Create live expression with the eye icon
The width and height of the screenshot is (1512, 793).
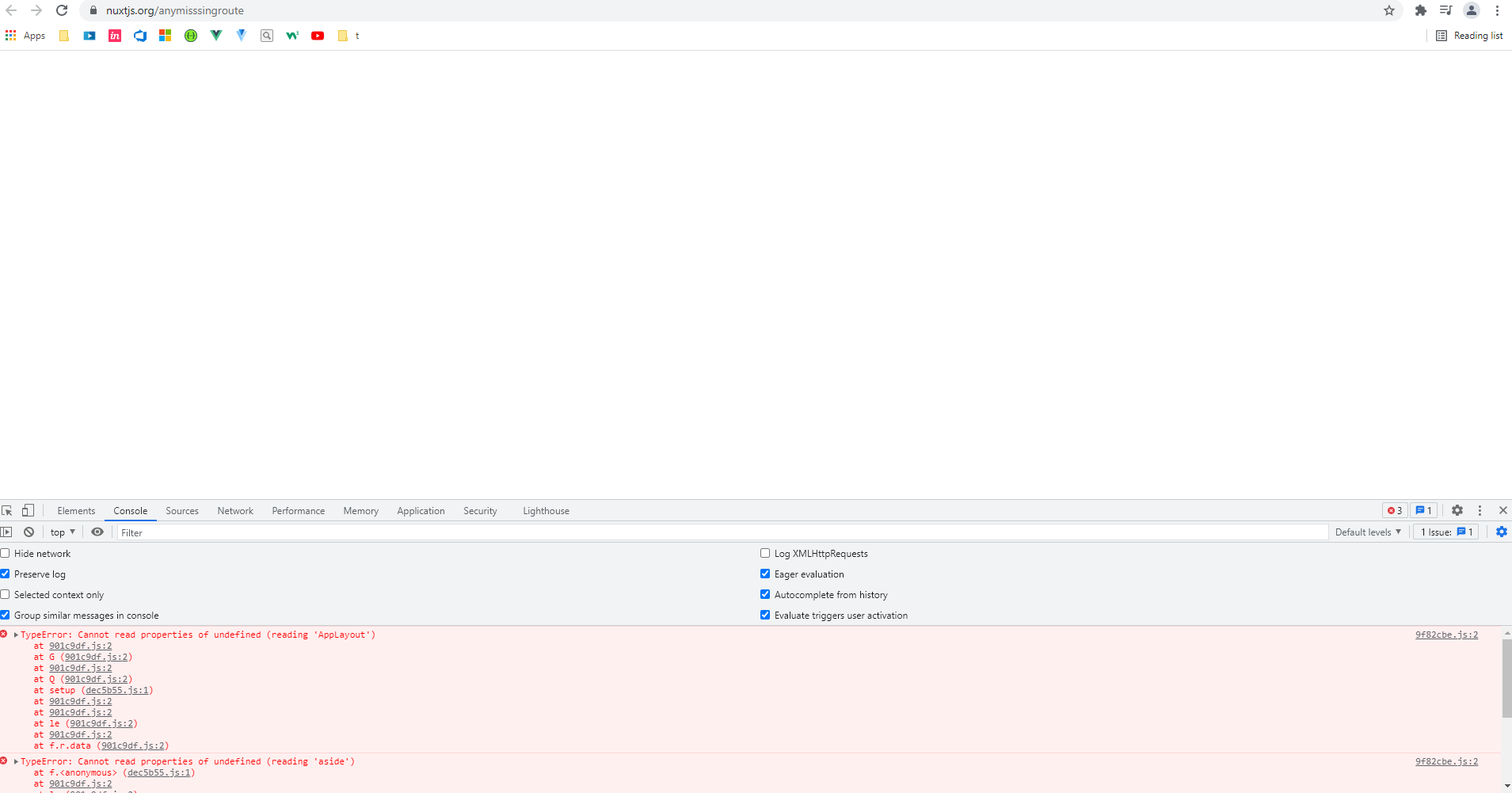[97, 532]
